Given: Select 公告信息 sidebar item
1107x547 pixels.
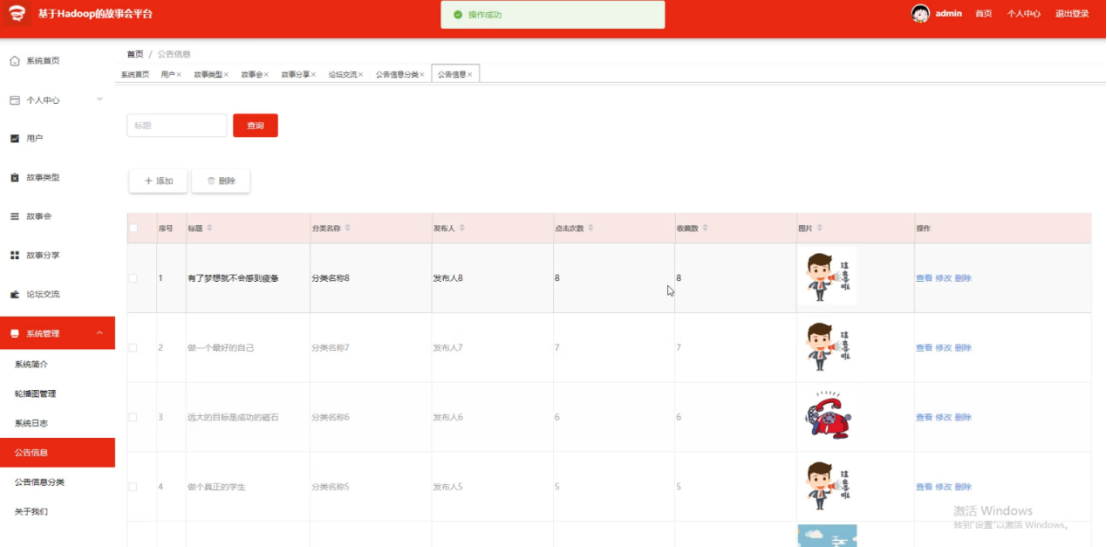Looking at the screenshot, I should pos(57,452).
